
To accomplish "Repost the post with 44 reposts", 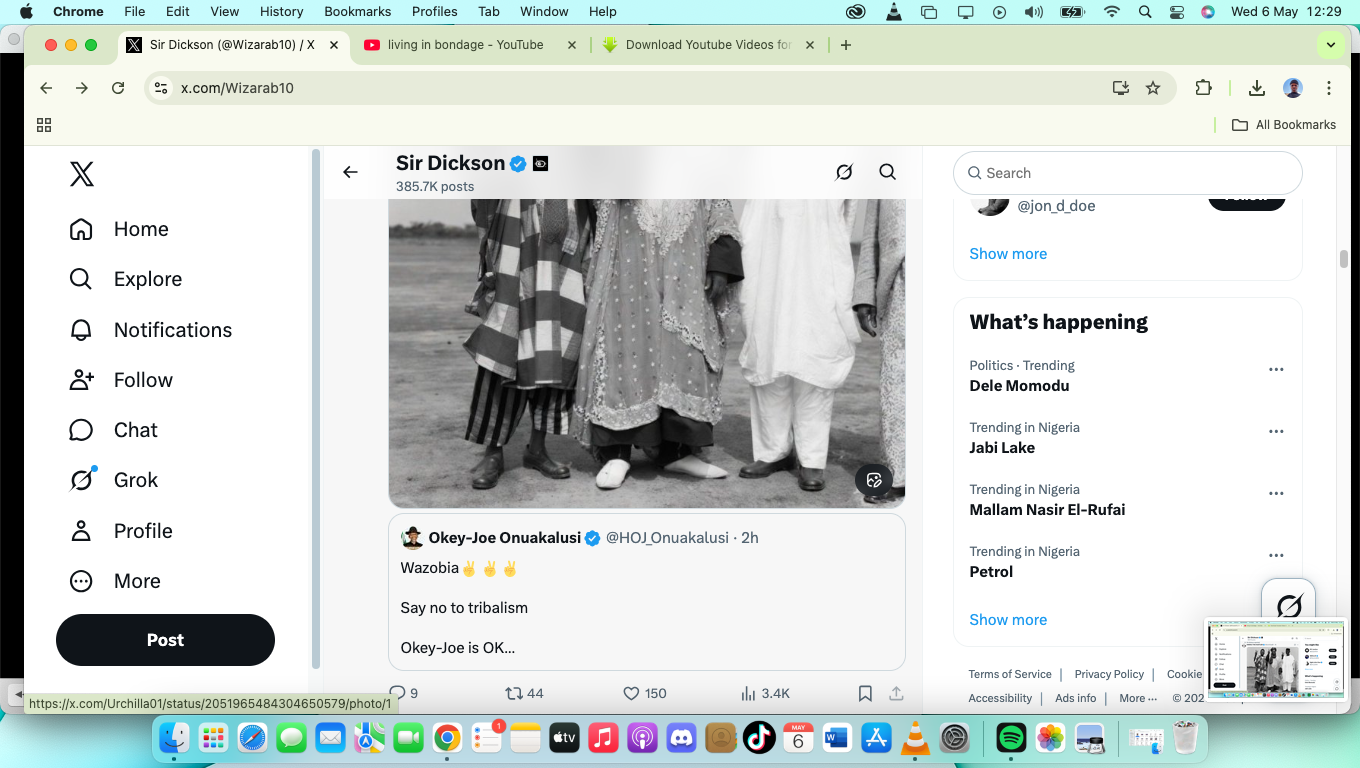I will 524,693.
